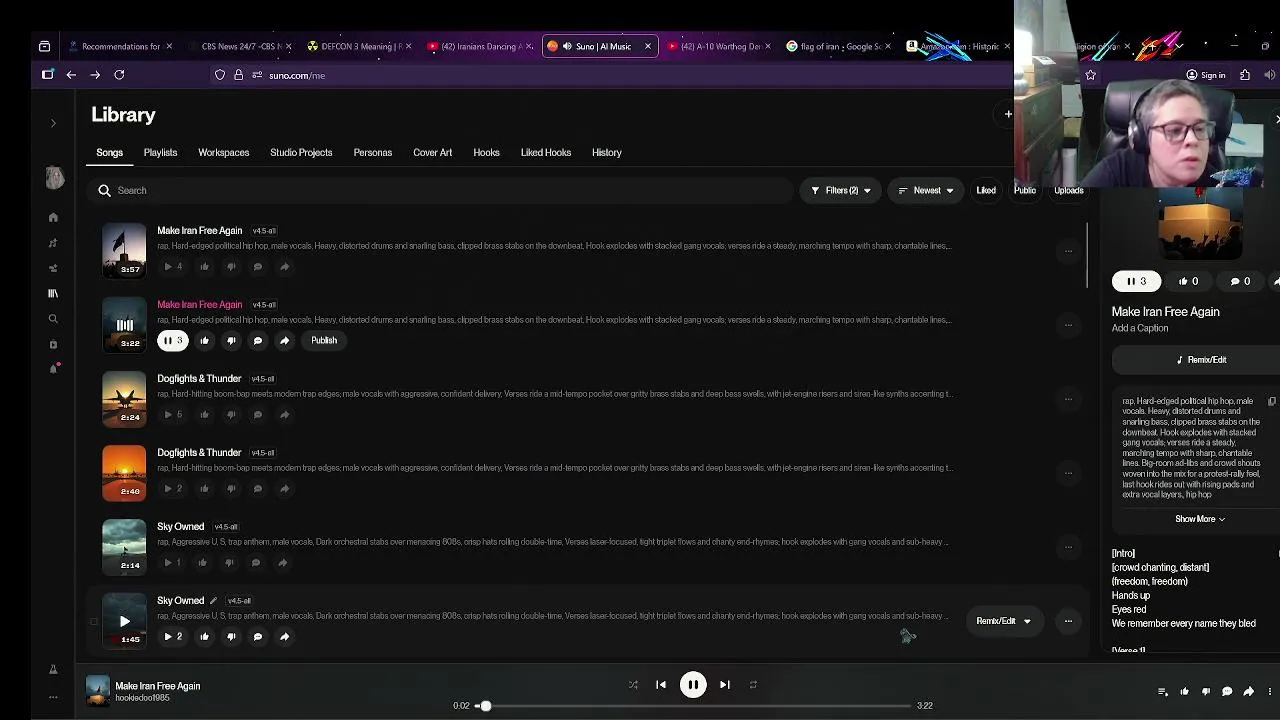Click Add a Caption link
1280x720 pixels.
pos(1140,328)
